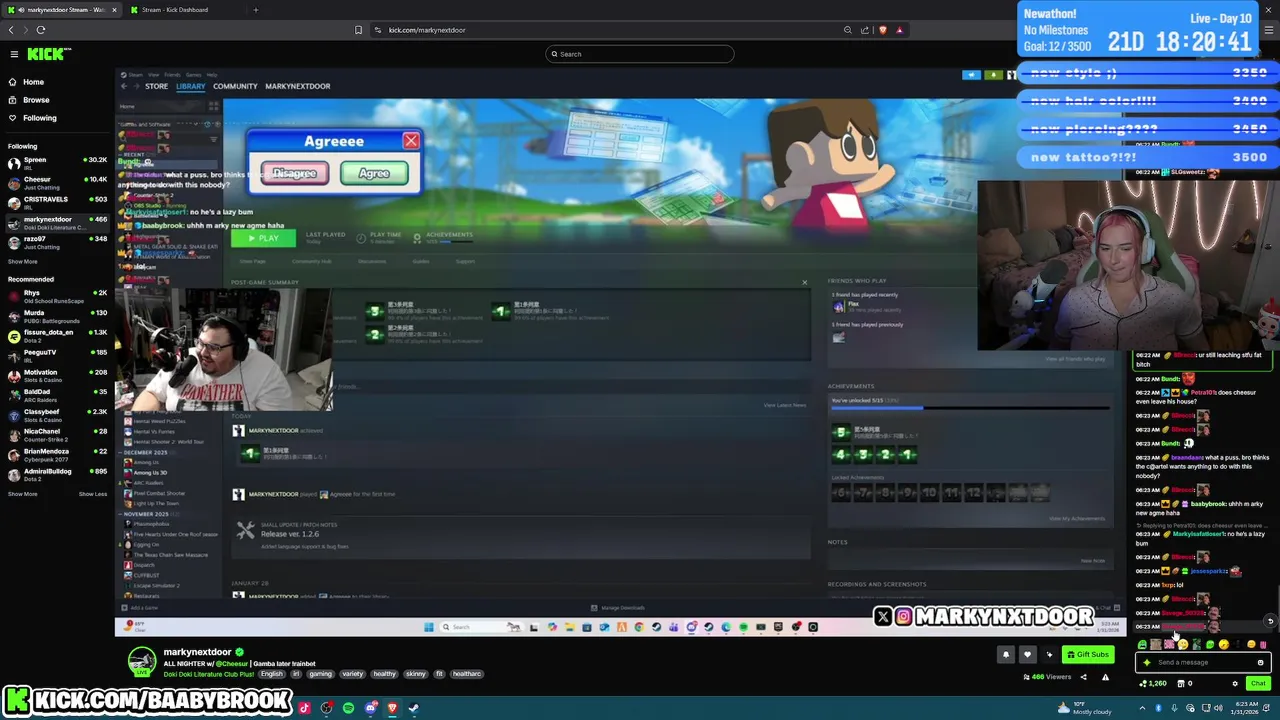Click the weather widget showing Mostly cloudy

point(1086,708)
